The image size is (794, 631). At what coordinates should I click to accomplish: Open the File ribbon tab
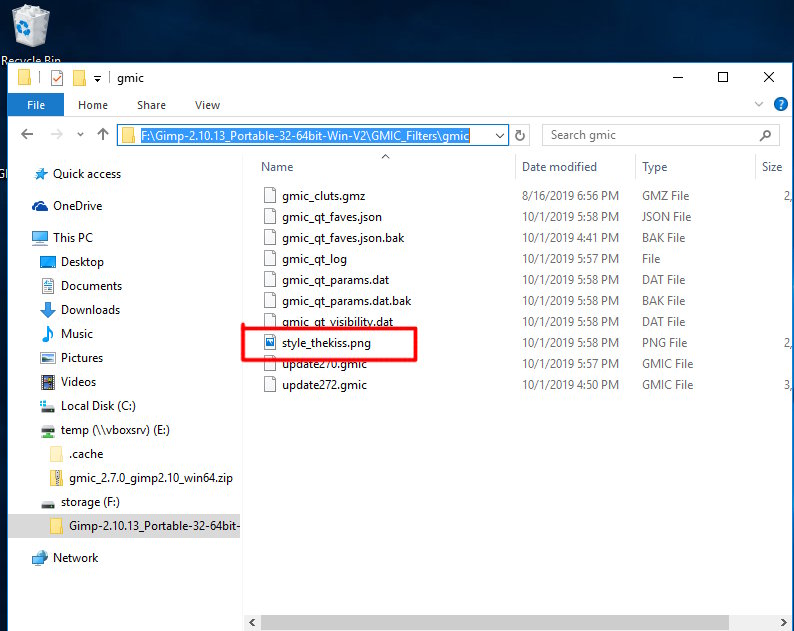pyautogui.click(x=36, y=105)
